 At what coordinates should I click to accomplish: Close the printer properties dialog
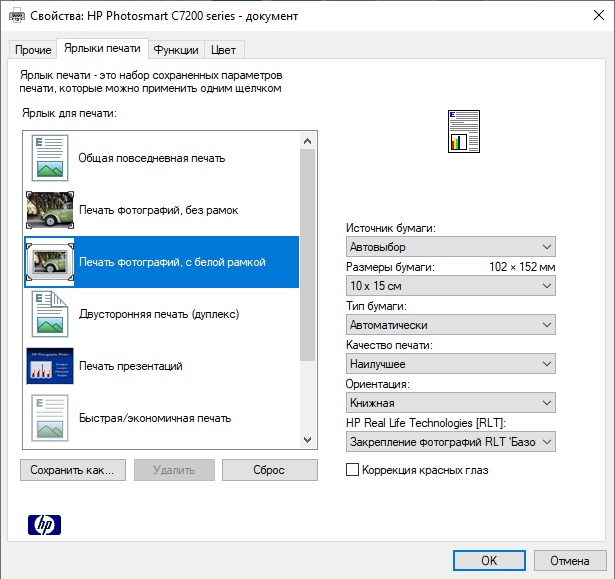tap(599, 15)
